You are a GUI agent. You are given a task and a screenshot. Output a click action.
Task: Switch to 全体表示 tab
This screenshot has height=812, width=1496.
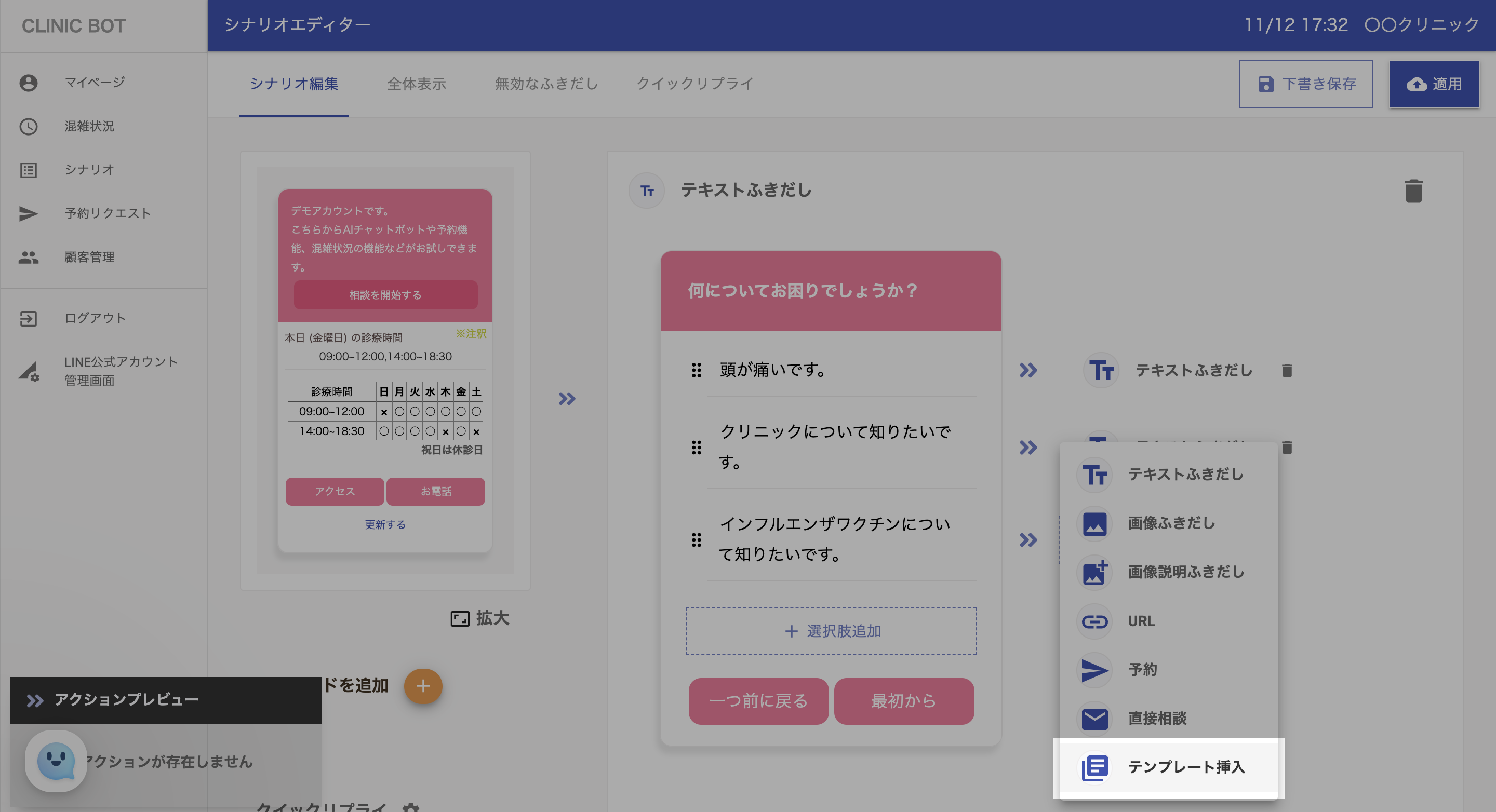click(417, 84)
